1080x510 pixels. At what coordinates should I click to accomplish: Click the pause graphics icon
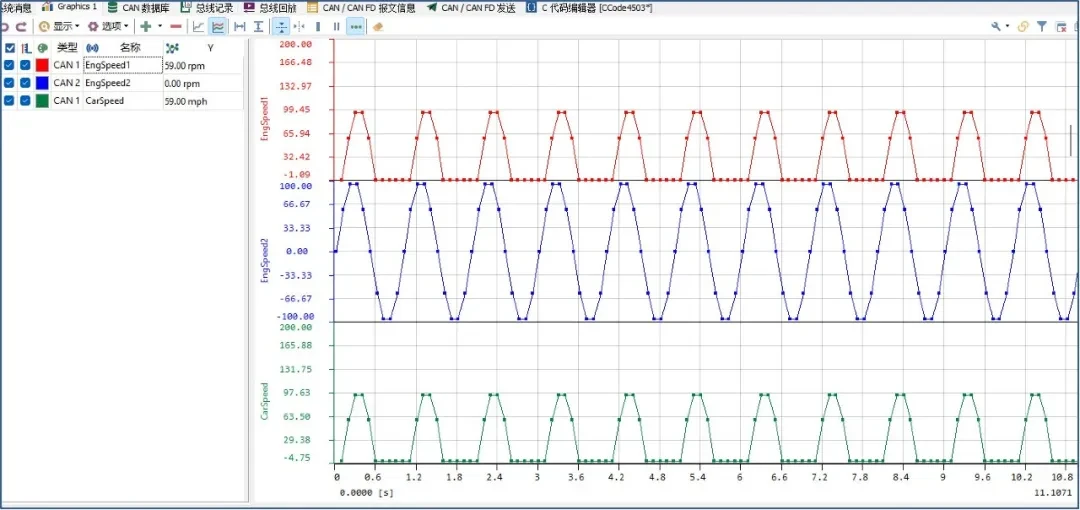tap(336, 27)
